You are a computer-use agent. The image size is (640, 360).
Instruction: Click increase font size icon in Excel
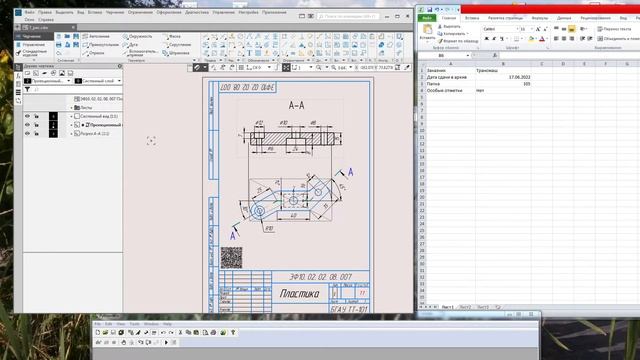(538, 29)
